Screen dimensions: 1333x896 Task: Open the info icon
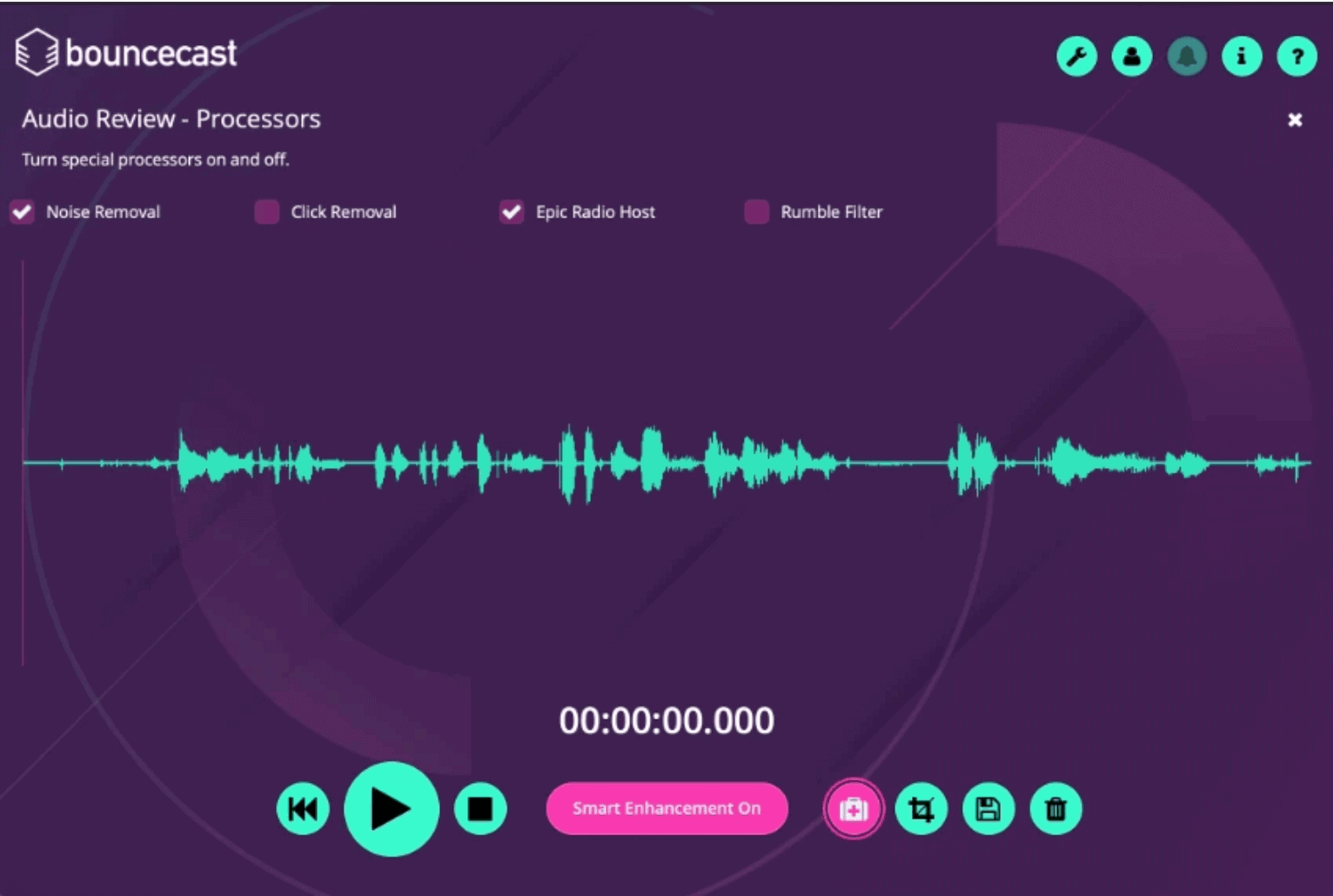(1242, 57)
